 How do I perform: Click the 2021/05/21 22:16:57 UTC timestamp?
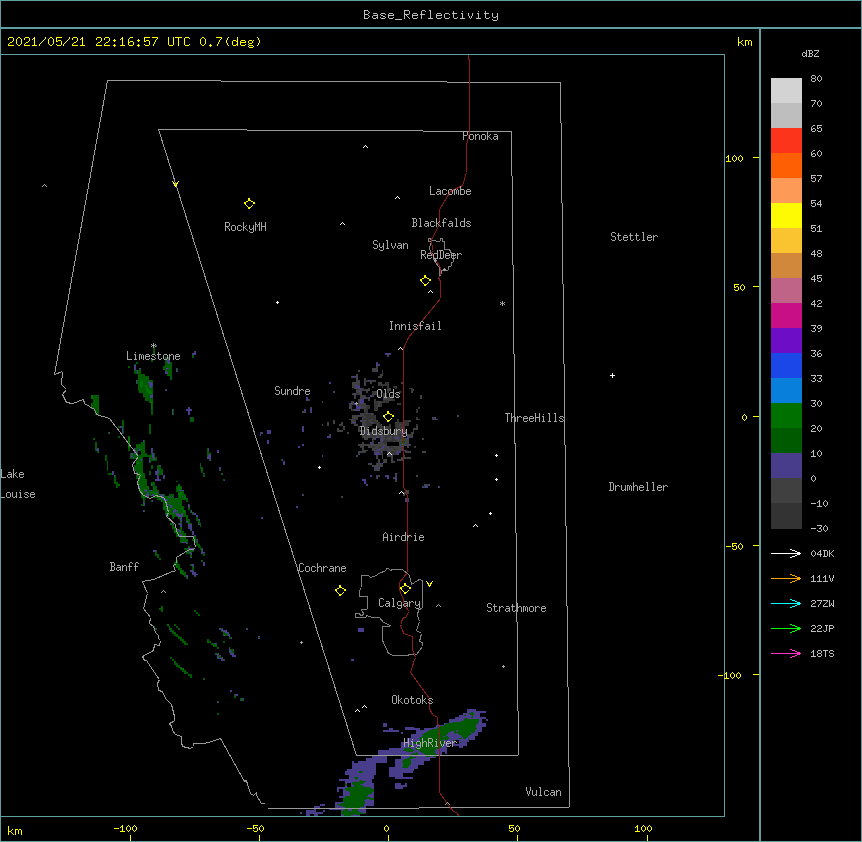coord(99,42)
